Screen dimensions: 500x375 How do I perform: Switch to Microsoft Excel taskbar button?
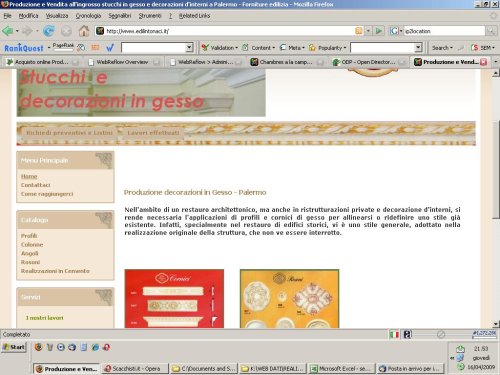click(342, 369)
